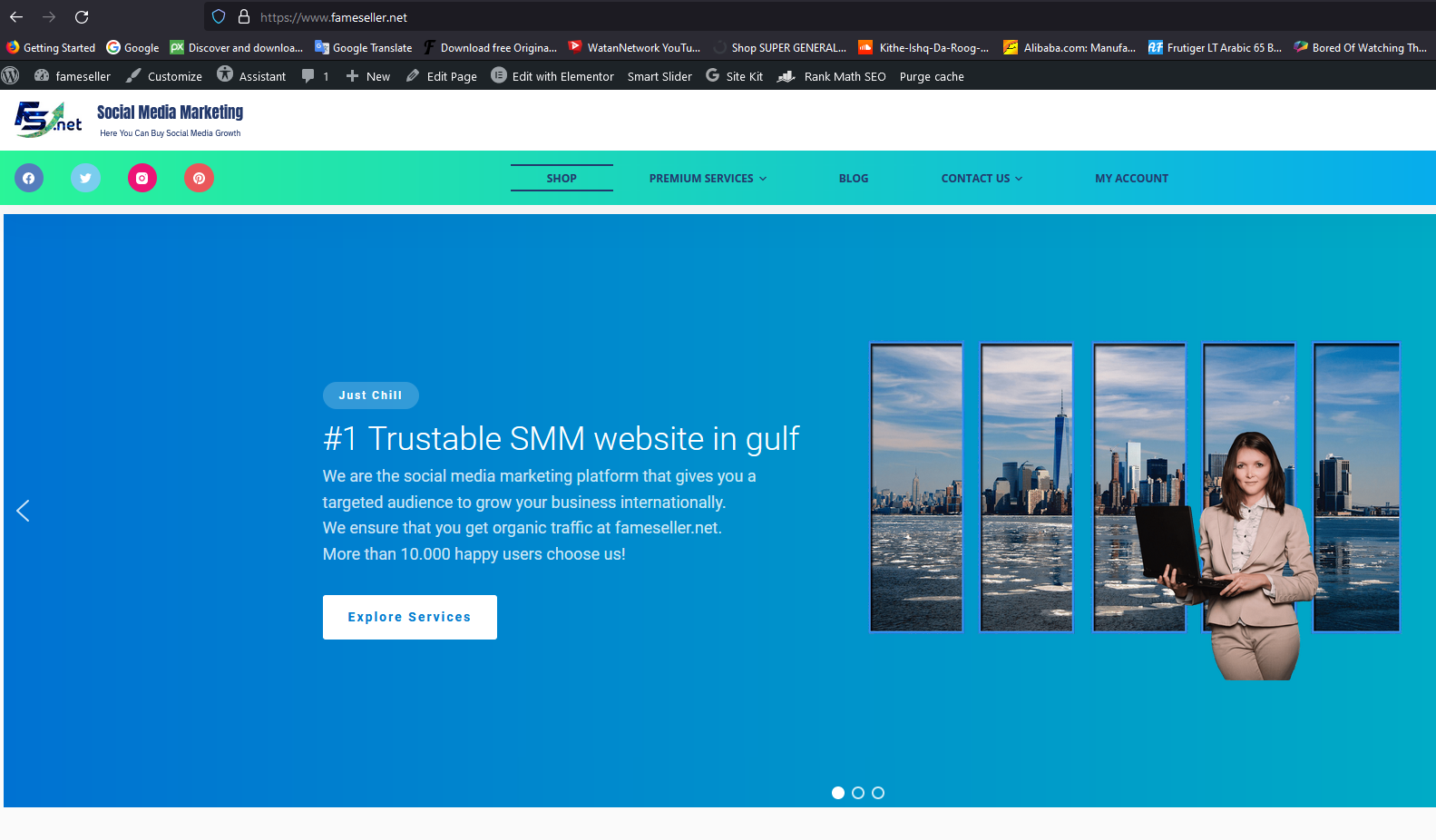Open the Customize admin bar item
Screen dimensions: 1436x840
coord(164,76)
